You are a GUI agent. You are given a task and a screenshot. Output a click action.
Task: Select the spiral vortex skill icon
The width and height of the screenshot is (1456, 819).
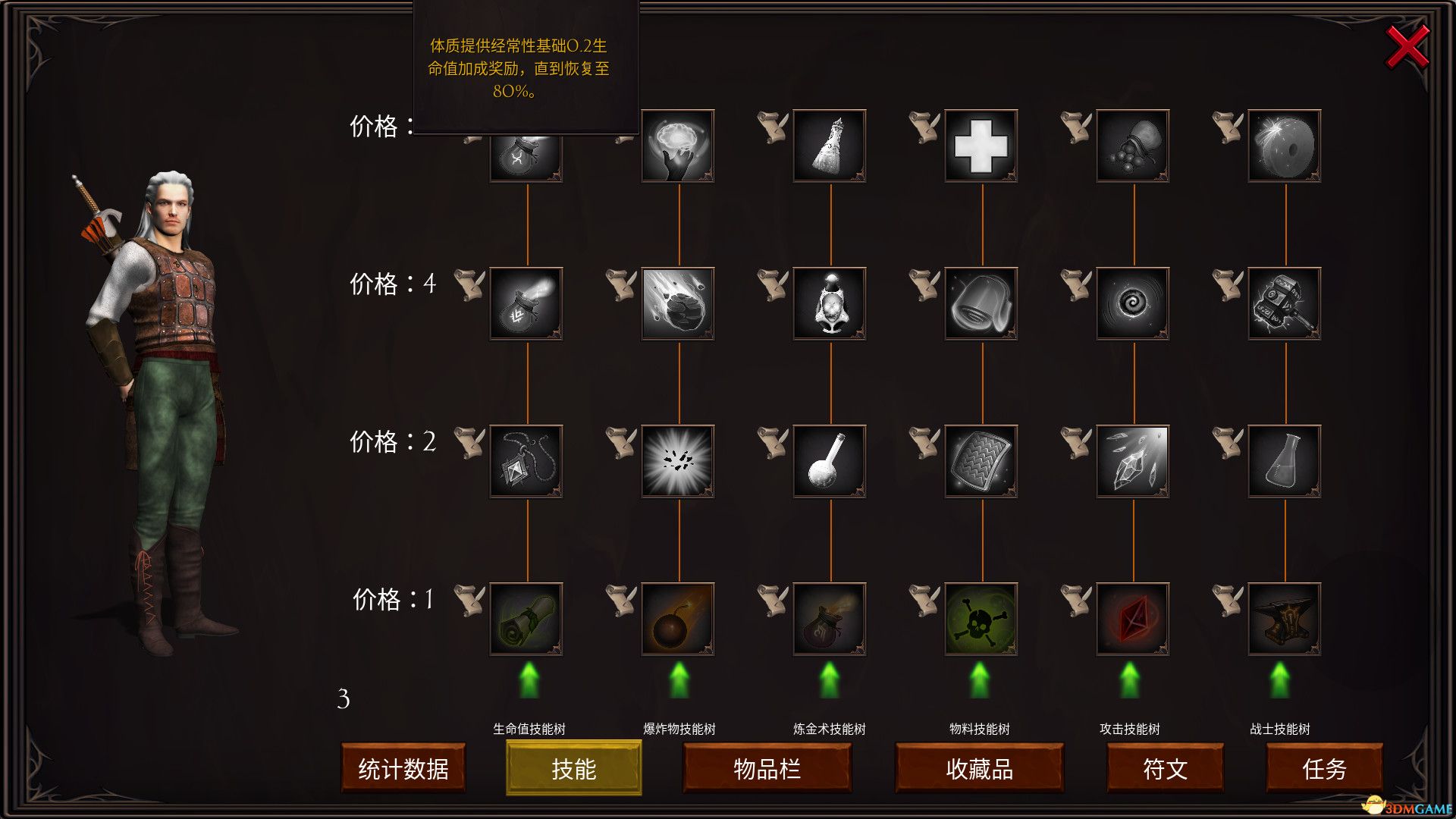[x=1133, y=303]
